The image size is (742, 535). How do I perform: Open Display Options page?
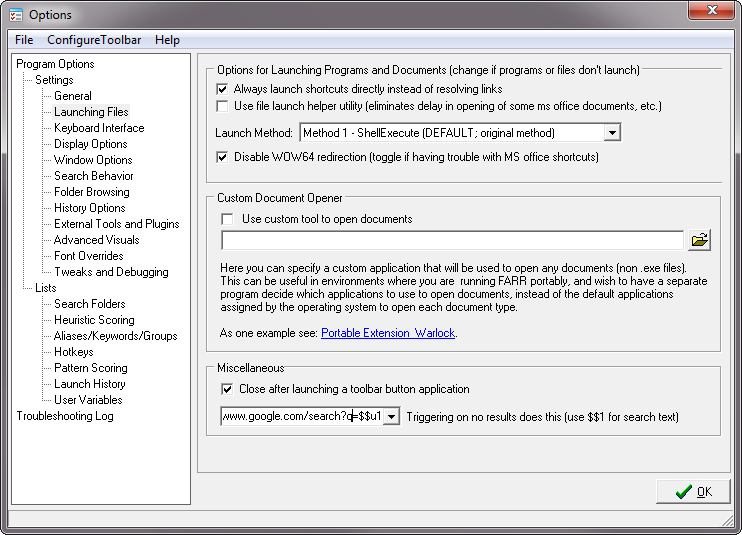[90, 144]
